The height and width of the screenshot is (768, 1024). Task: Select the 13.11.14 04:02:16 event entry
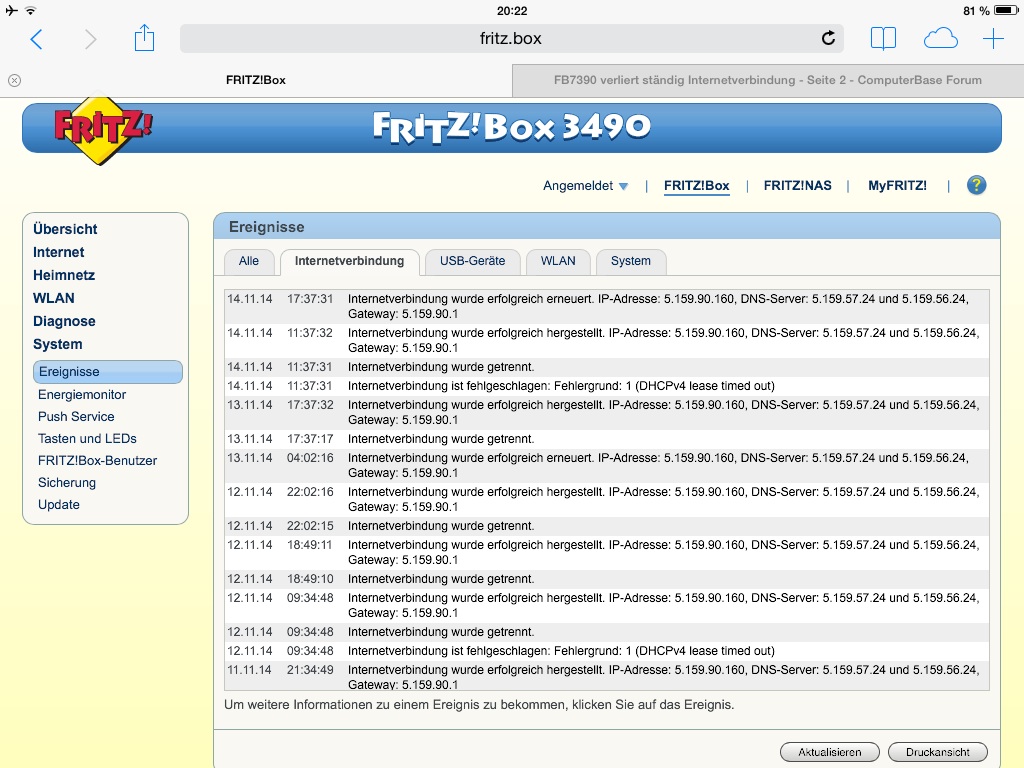[x=607, y=465]
